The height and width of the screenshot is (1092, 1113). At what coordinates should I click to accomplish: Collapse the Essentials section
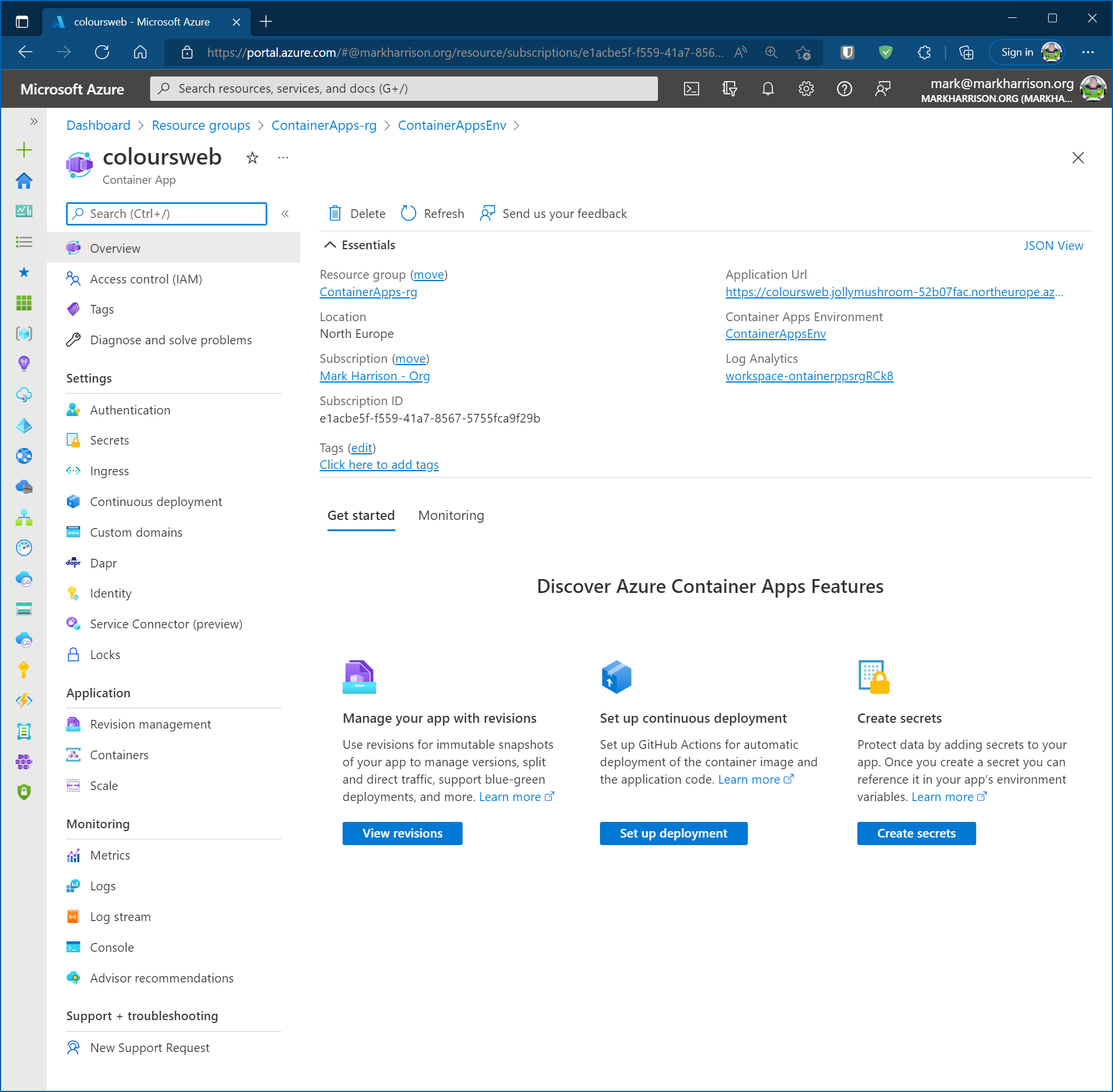point(330,245)
